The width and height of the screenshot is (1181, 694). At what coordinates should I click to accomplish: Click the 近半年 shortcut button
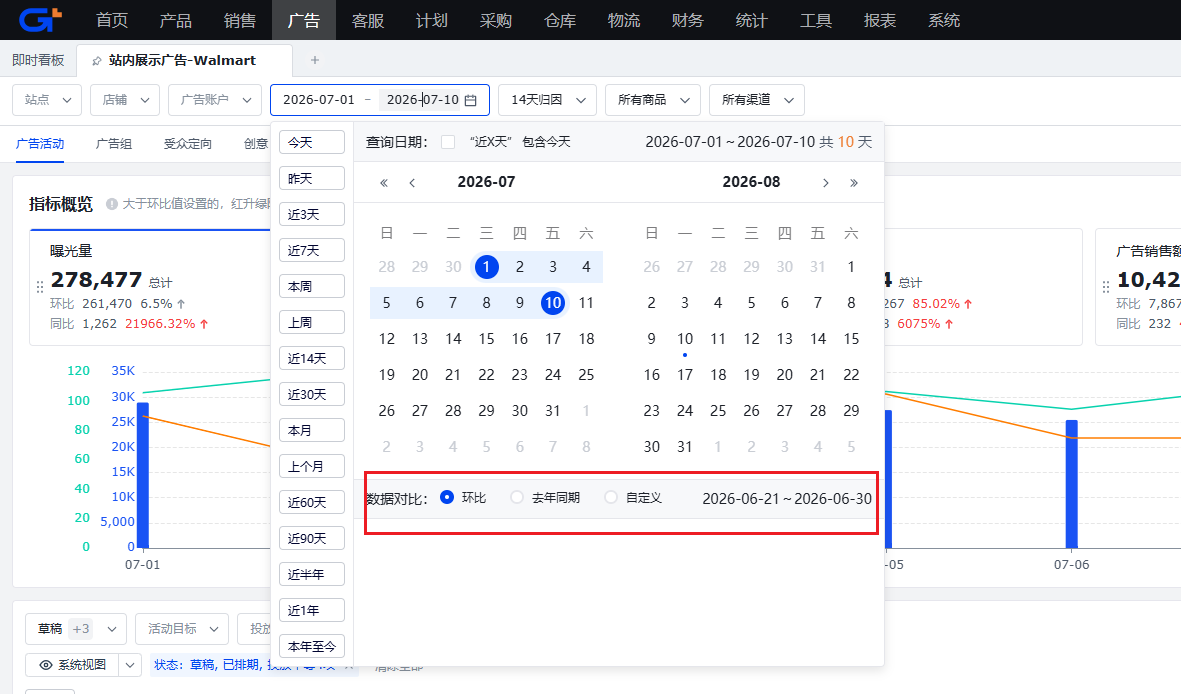[312, 574]
